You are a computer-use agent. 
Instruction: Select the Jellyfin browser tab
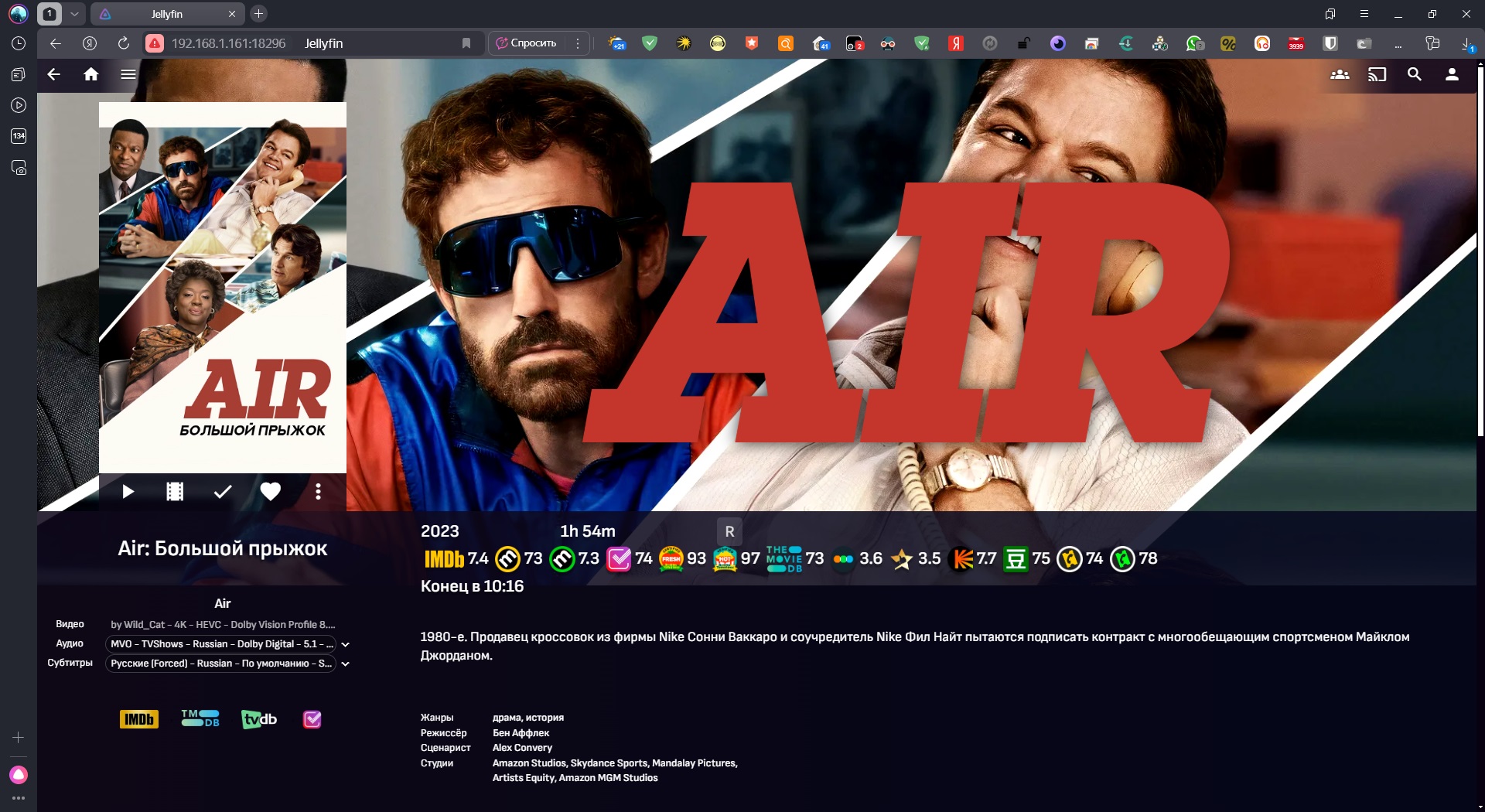click(x=167, y=14)
